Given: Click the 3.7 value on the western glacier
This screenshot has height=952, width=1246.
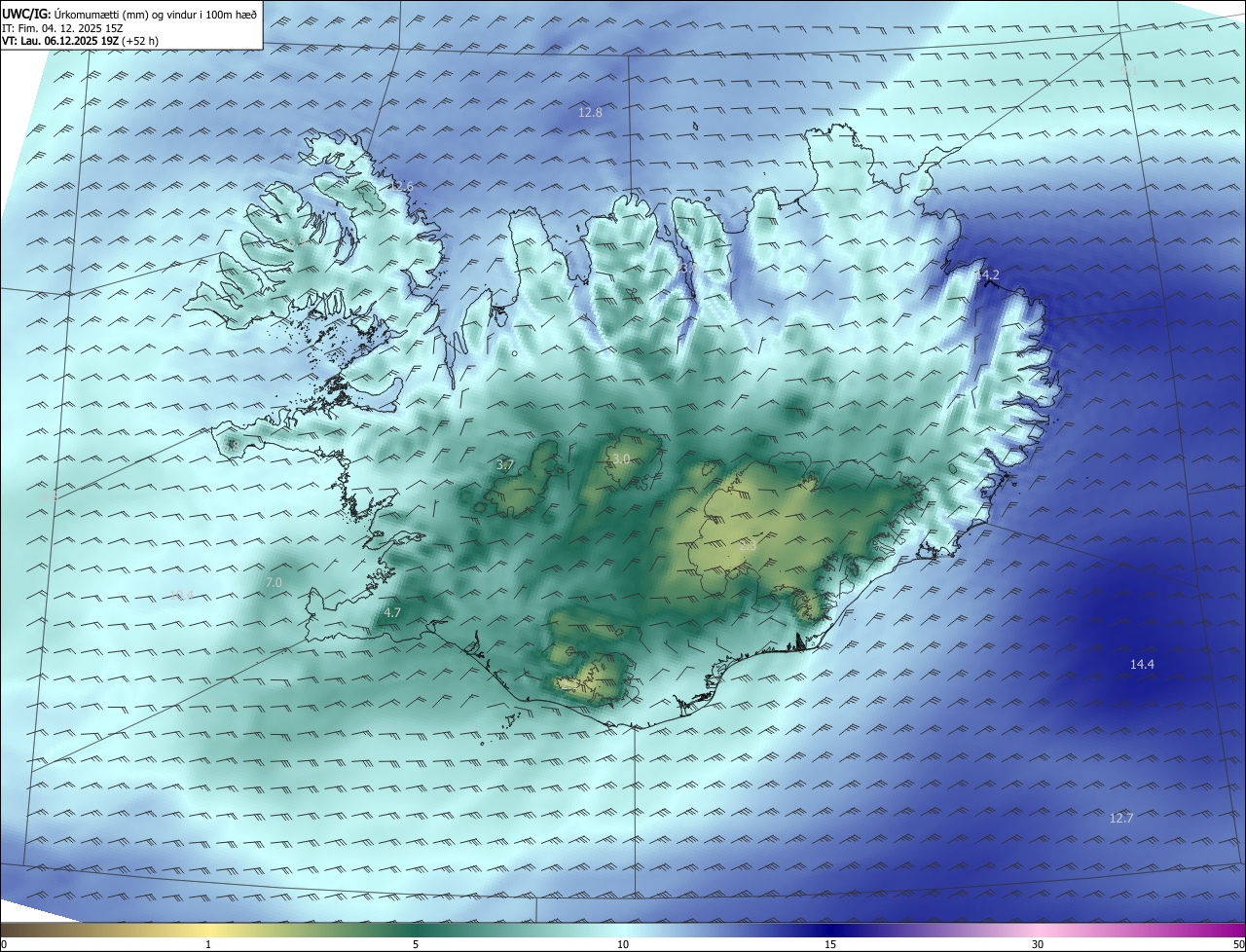Looking at the screenshot, I should click(x=505, y=465).
